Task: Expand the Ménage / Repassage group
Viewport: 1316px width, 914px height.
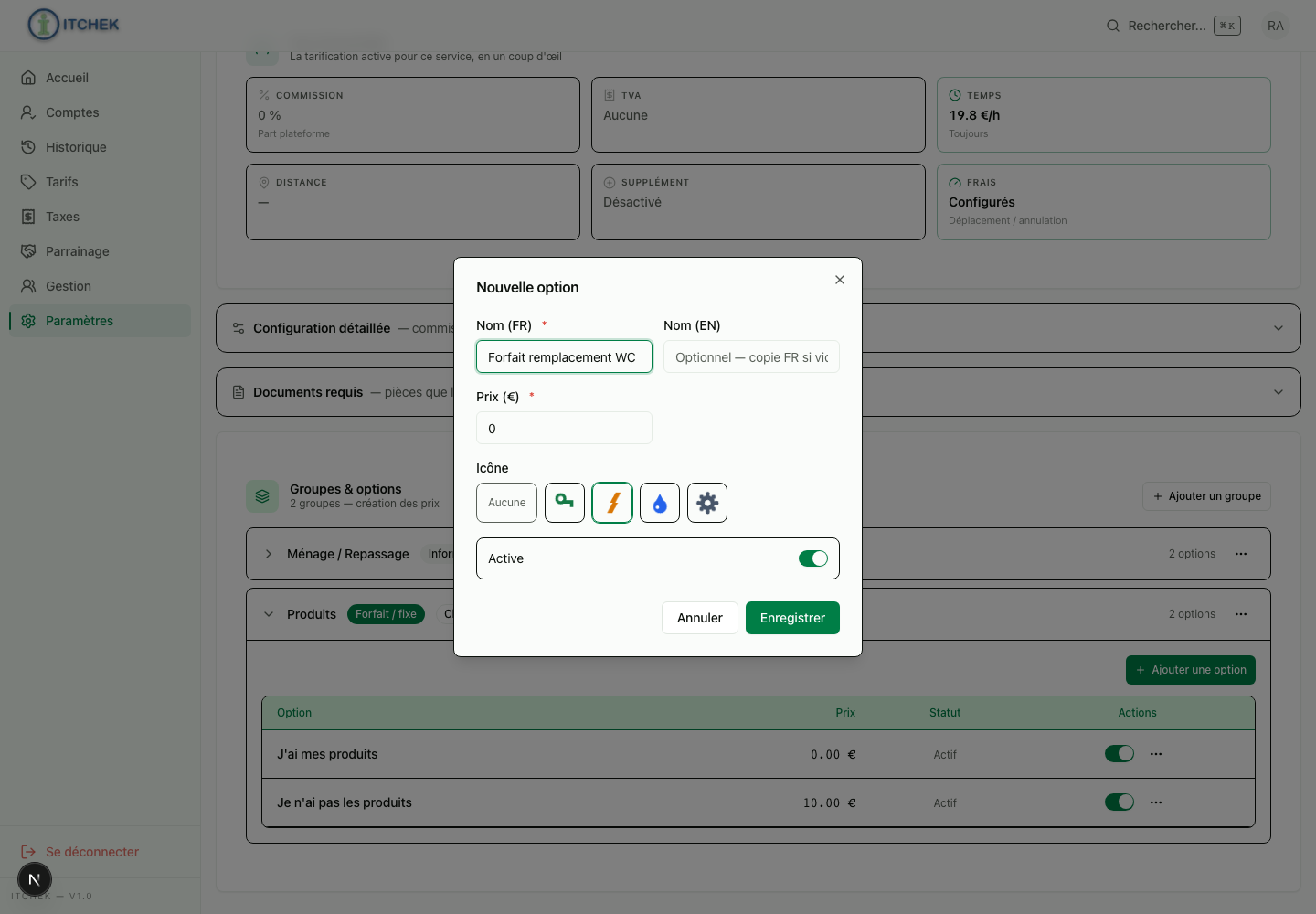Action: (269, 554)
